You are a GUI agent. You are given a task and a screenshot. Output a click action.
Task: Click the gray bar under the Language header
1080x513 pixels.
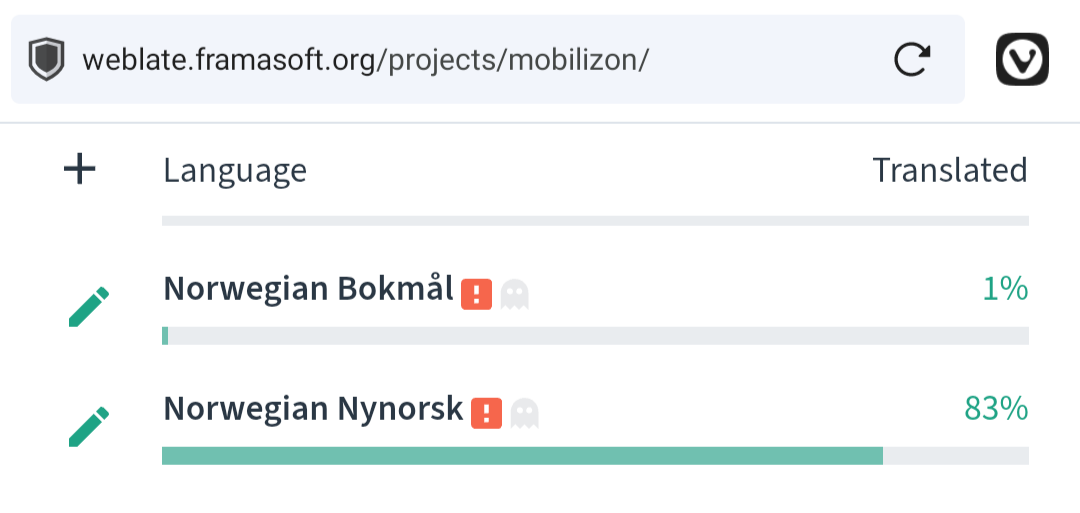coord(595,220)
